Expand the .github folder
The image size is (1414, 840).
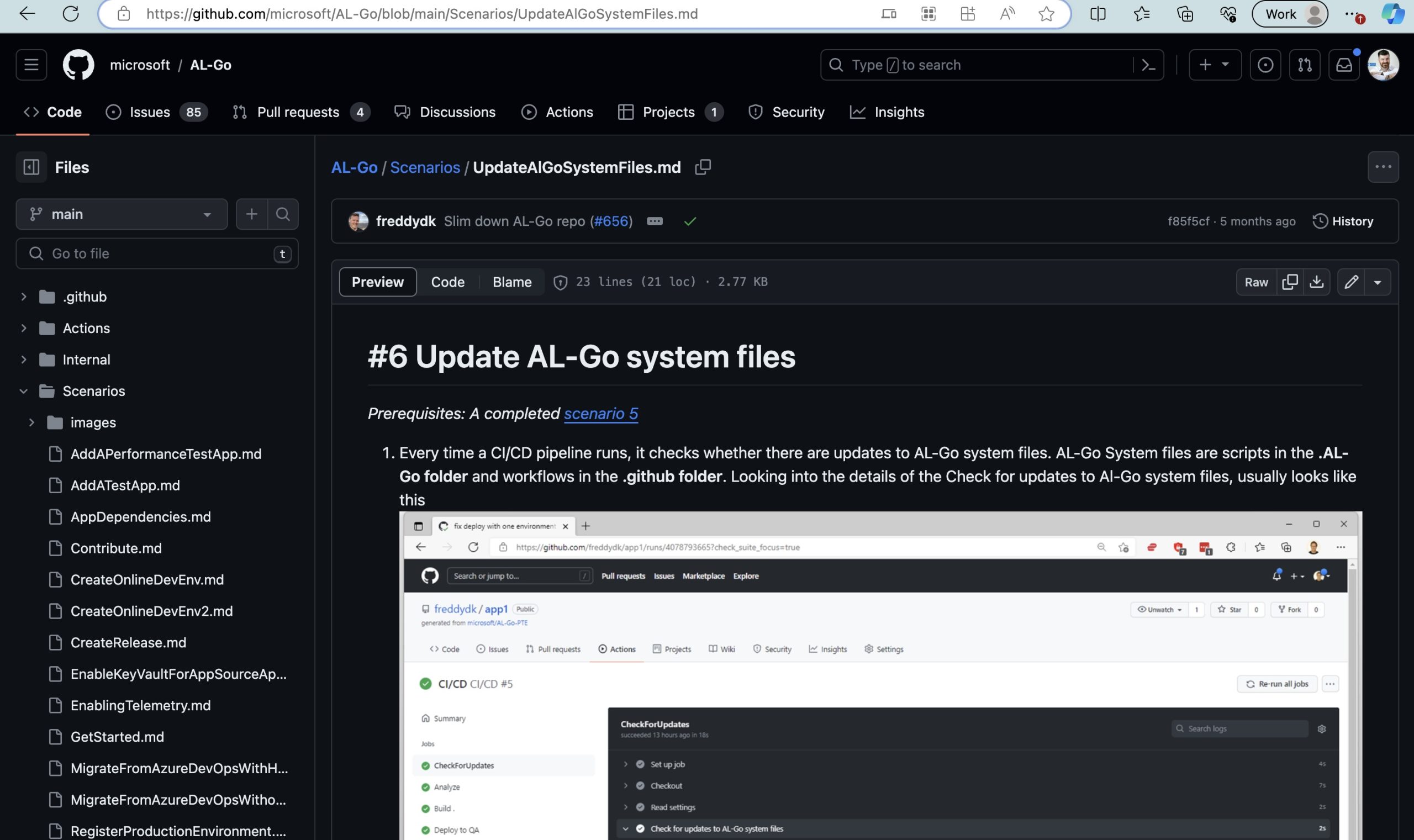[x=24, y=297]
